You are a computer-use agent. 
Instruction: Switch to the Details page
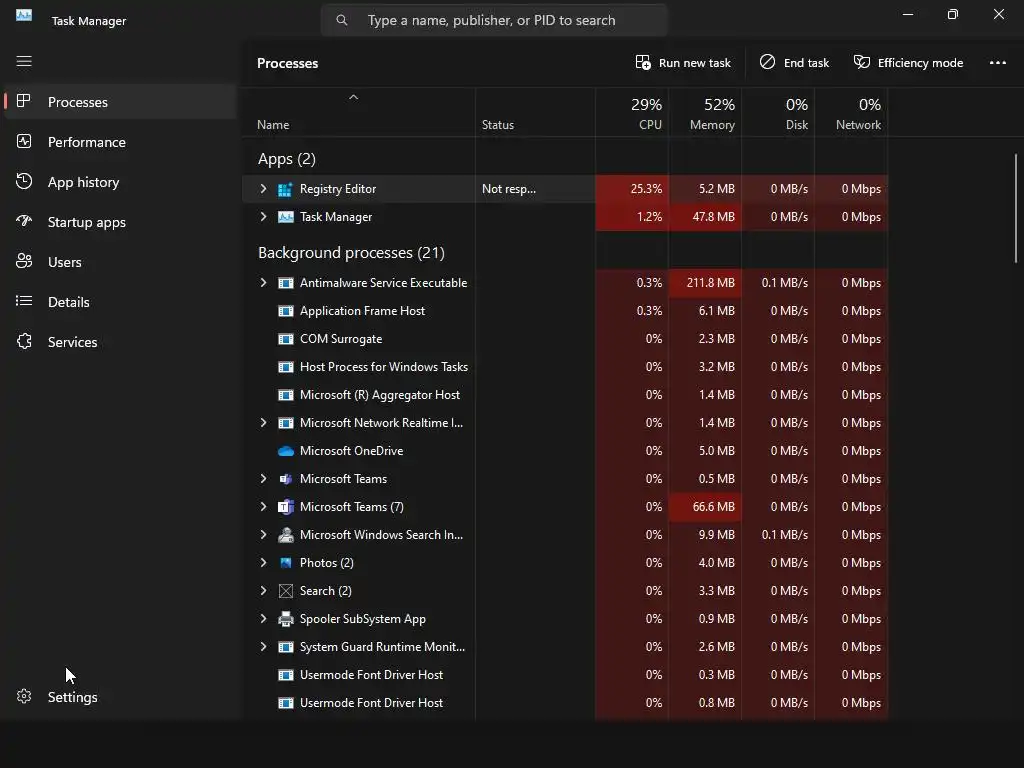pyautogui.click(x=120, y=302)
